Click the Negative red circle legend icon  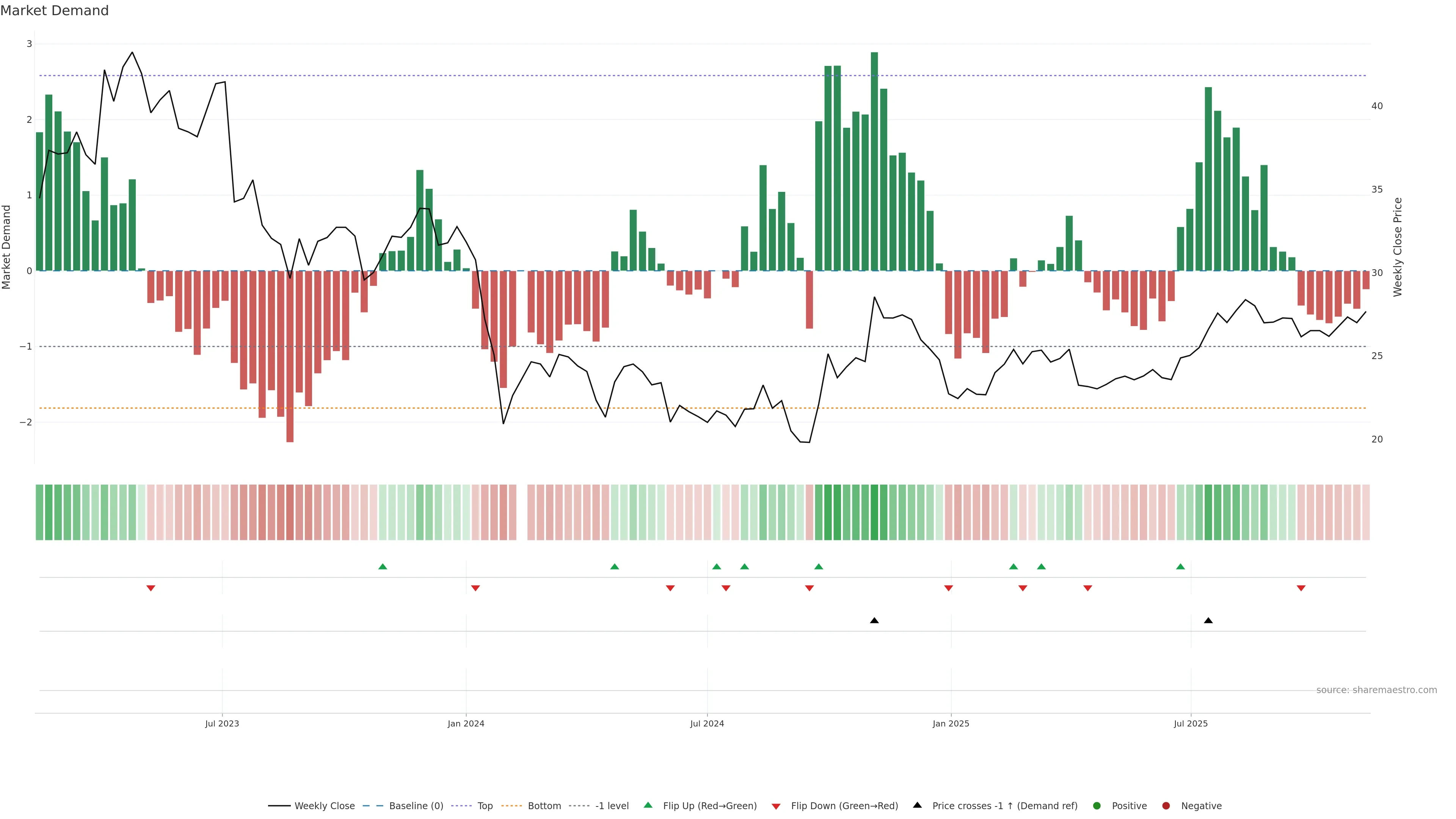(1166, 806)
